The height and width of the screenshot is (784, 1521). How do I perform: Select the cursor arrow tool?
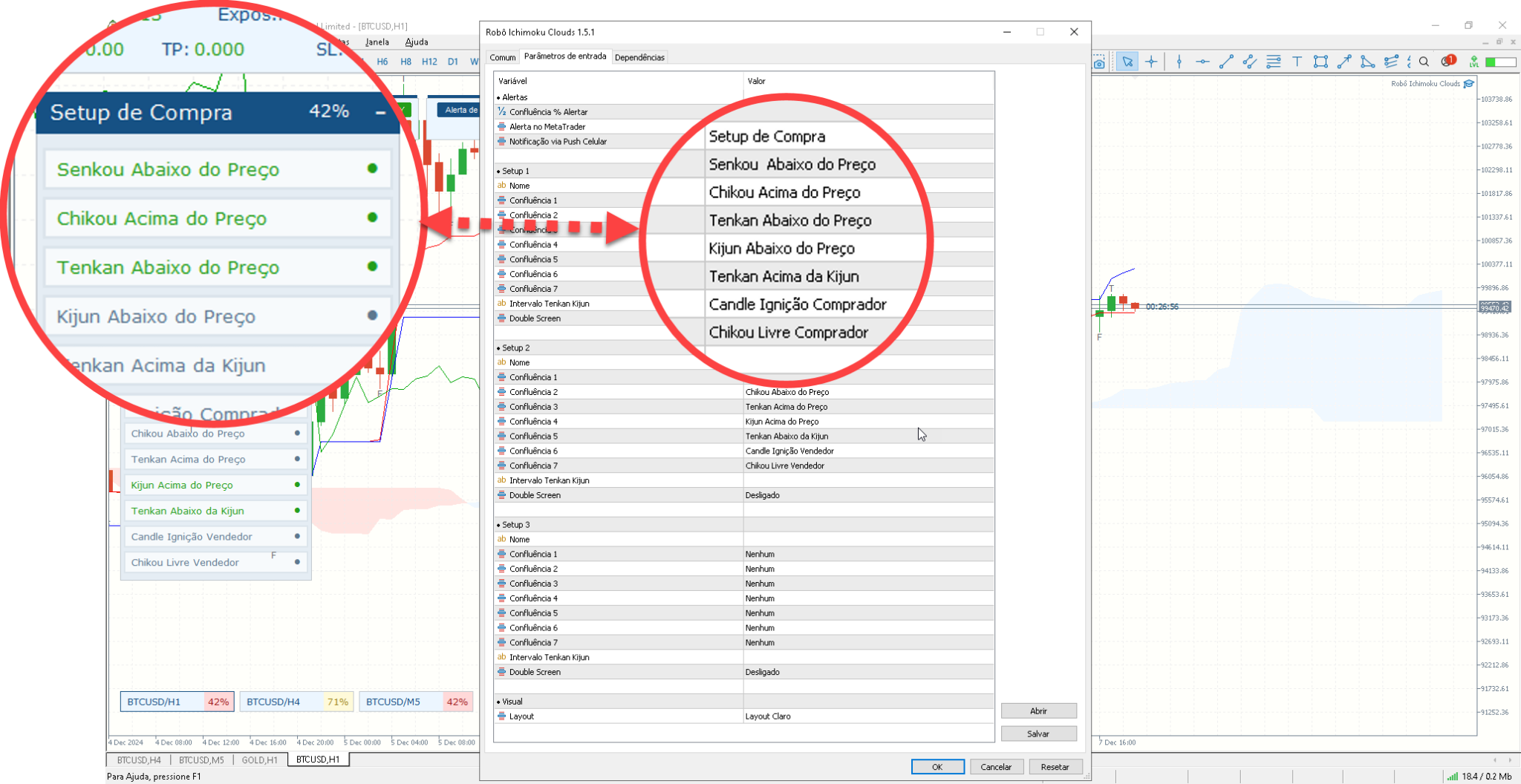[1127, 62]
